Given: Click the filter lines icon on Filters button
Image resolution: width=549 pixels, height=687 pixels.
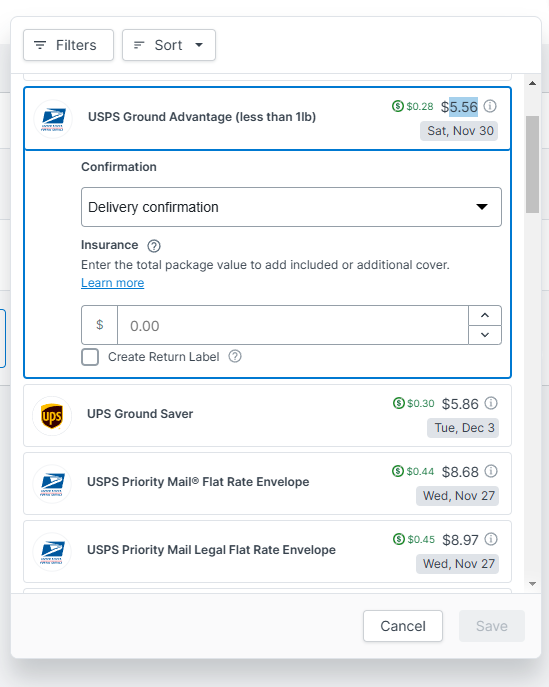Looking at the screenshot, I should tap(40, 45).
